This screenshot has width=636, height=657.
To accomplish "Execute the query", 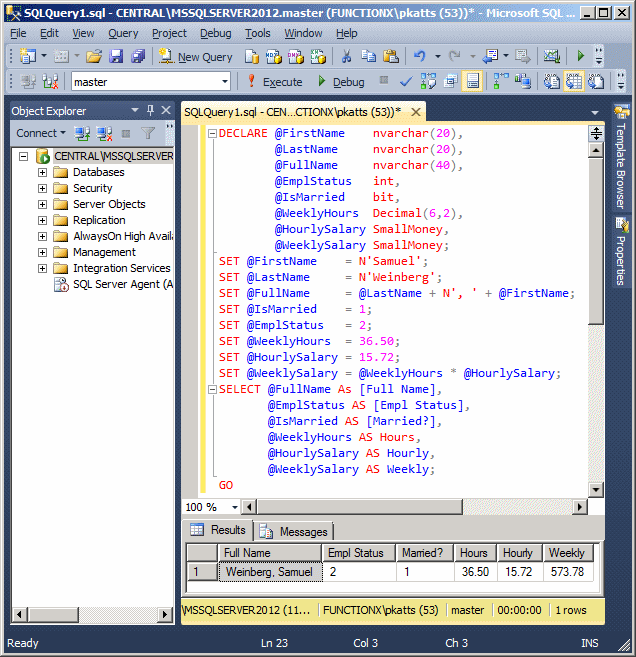I will (x=275, y=82).
